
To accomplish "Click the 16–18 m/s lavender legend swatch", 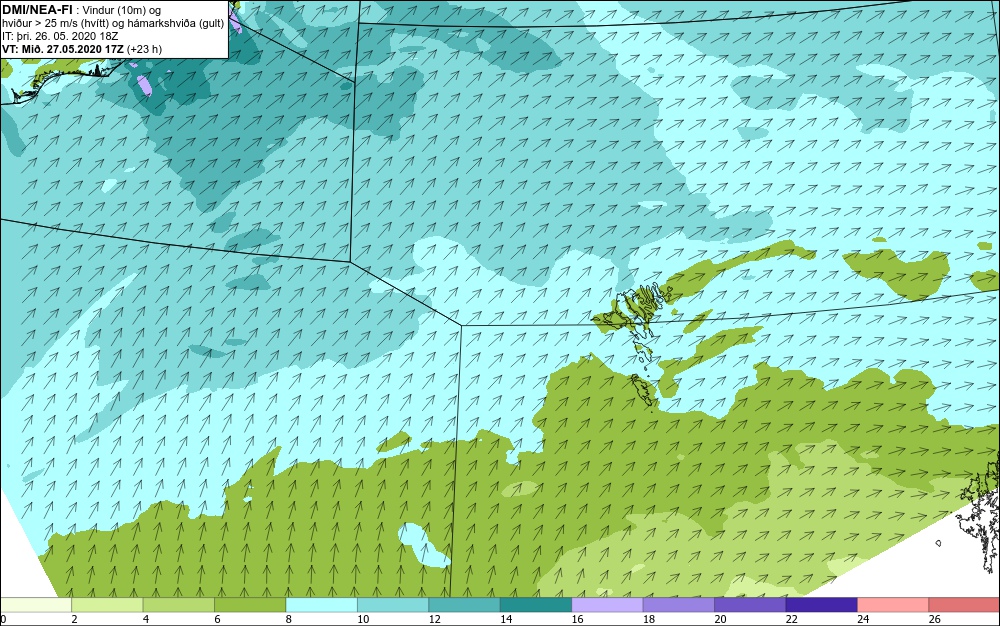I will tap(607, 605).
